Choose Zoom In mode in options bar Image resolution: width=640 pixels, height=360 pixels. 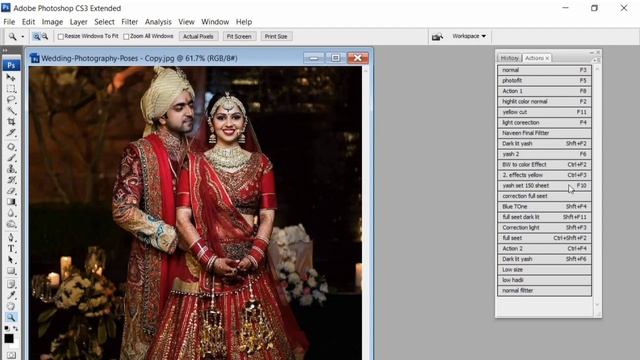pos(36,36)
